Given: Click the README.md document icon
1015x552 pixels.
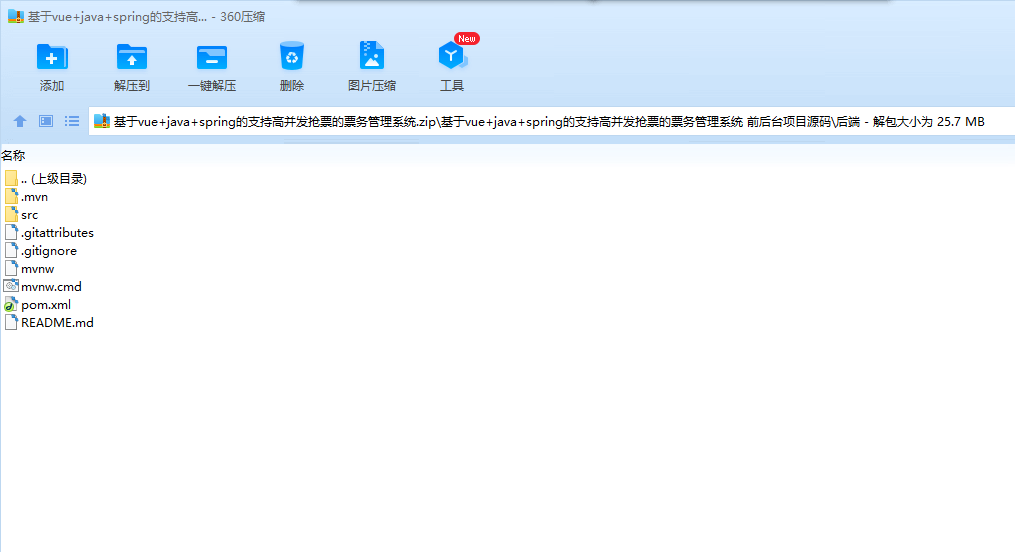Looking at the screenshot, I should click(x=11, y=322).
